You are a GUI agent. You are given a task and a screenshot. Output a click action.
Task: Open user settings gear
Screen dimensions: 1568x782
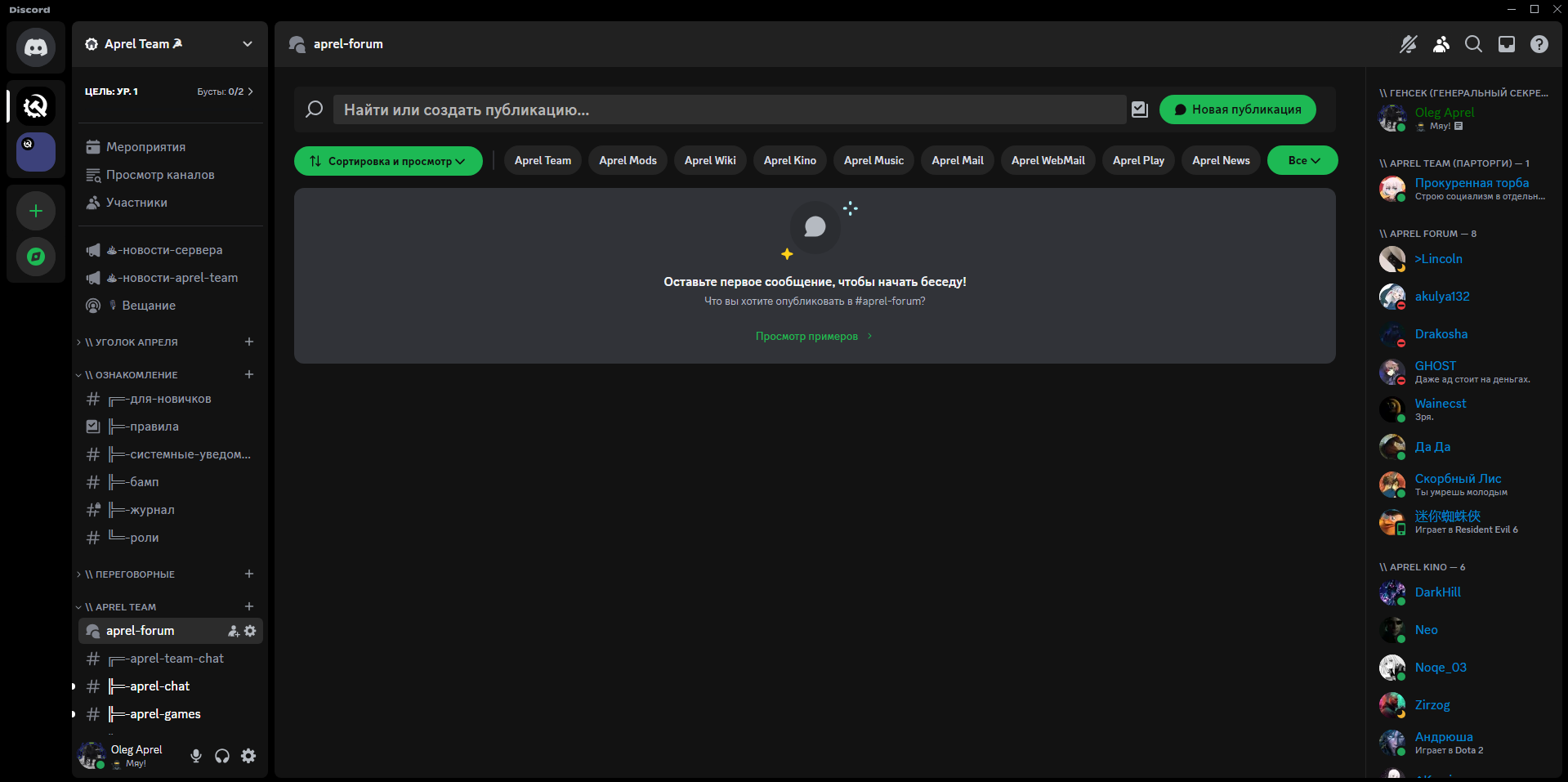(248, 756)
